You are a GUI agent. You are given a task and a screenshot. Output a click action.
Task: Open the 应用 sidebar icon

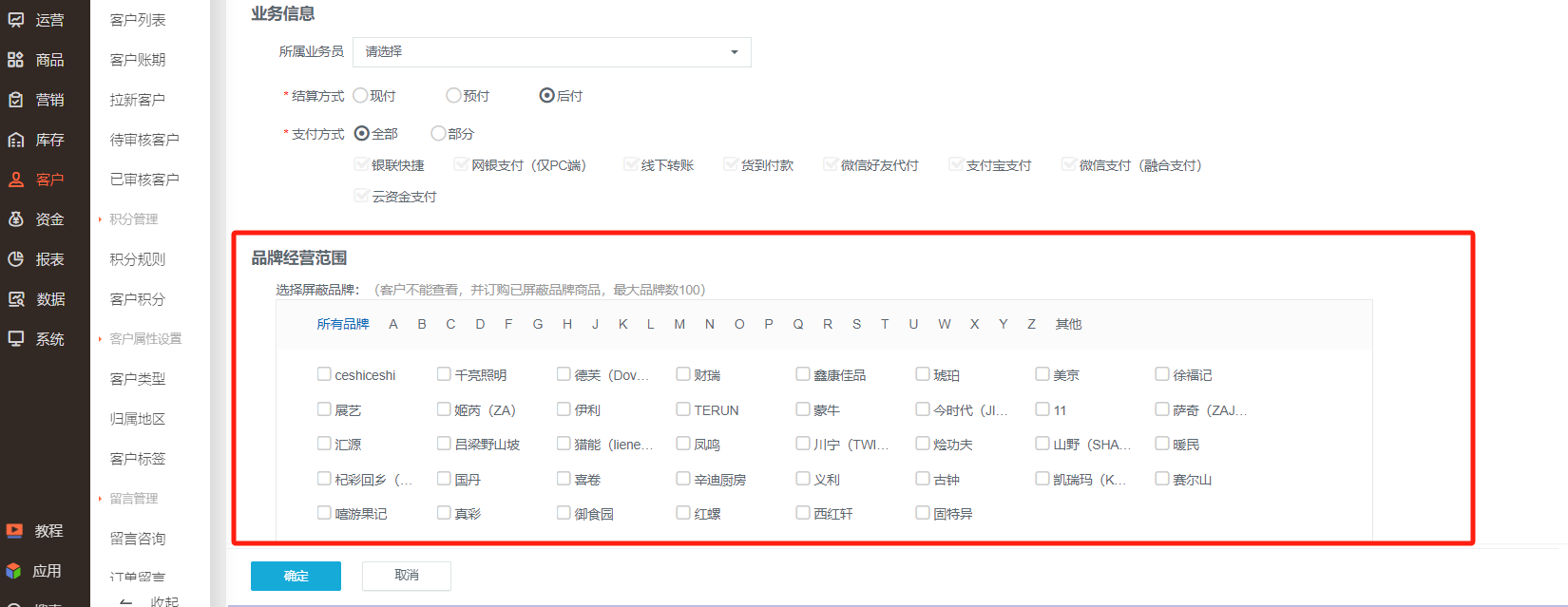click(14, 571)
